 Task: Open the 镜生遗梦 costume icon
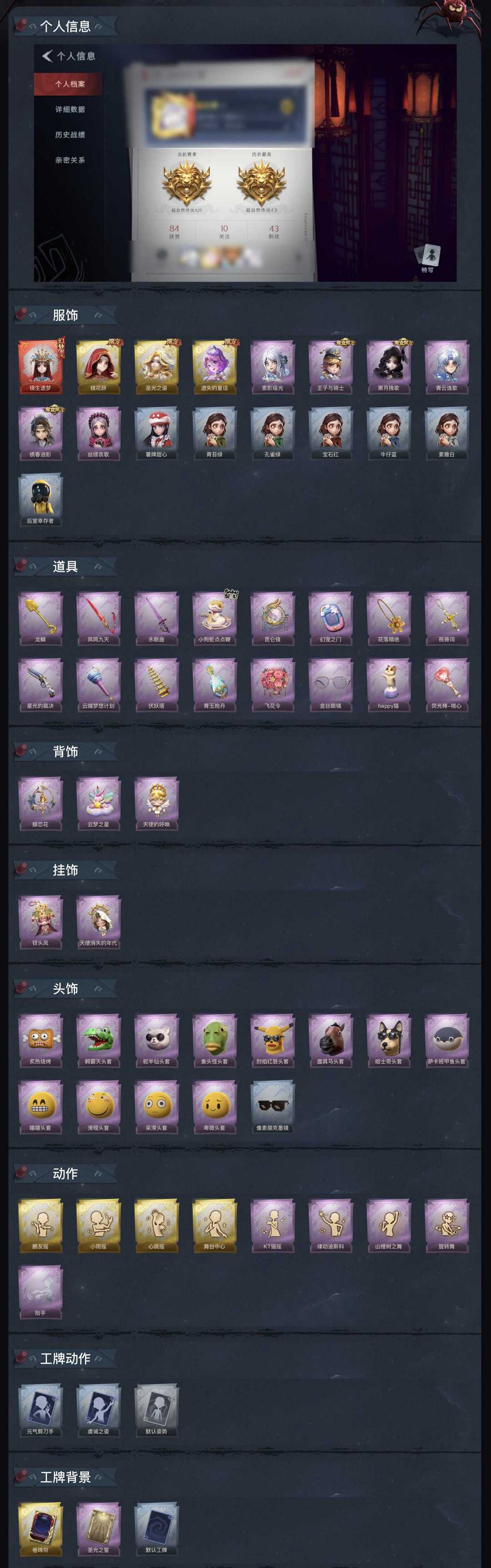coord(40,367)
